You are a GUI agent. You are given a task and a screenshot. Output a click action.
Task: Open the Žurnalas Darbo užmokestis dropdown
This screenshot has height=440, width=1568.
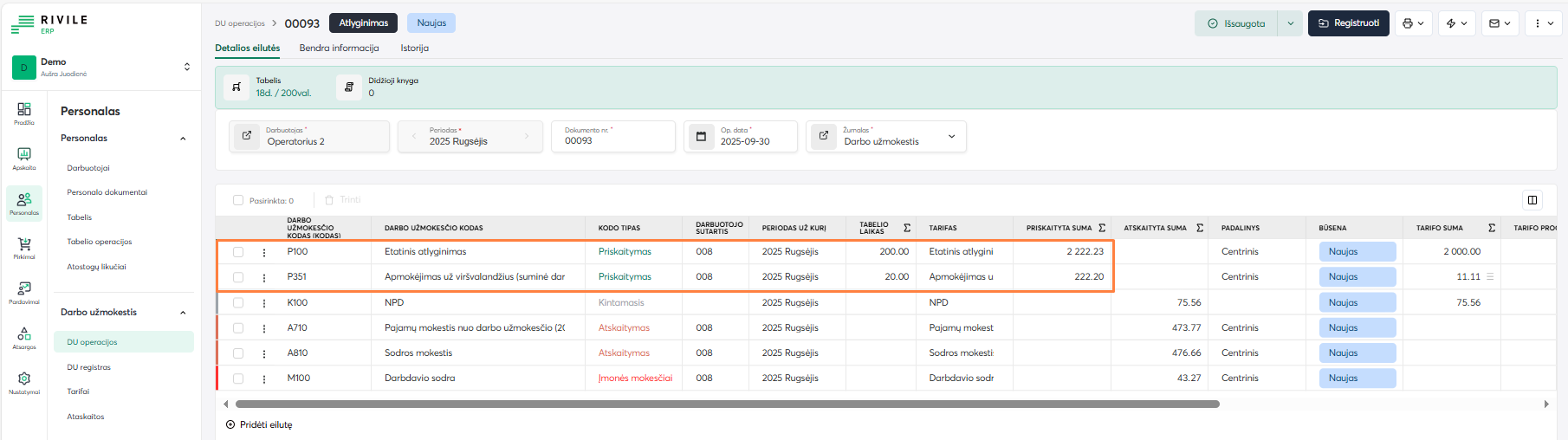(x=951, y=137)
